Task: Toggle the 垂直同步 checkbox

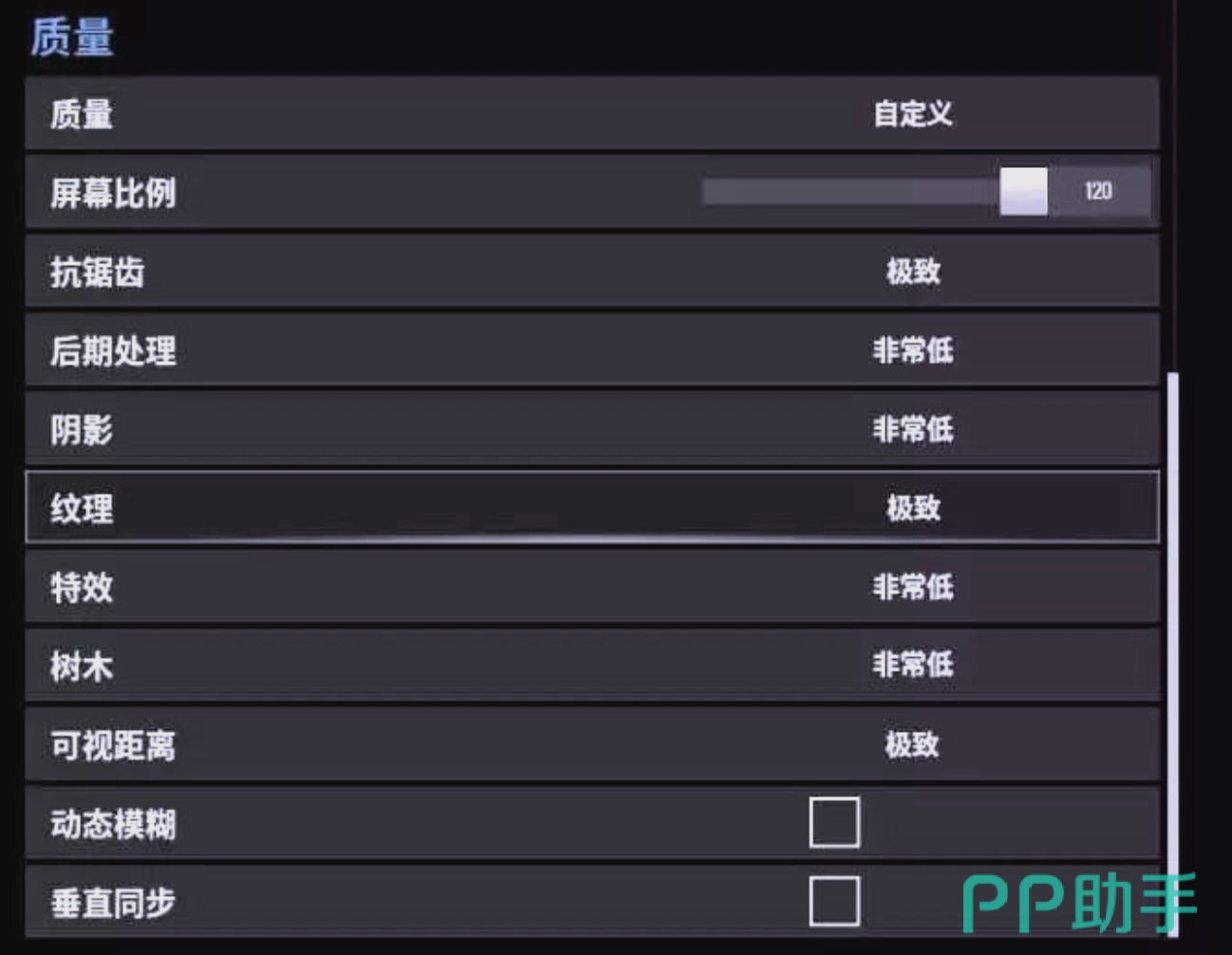Action: pyautogui.click(x=834, y=901)
